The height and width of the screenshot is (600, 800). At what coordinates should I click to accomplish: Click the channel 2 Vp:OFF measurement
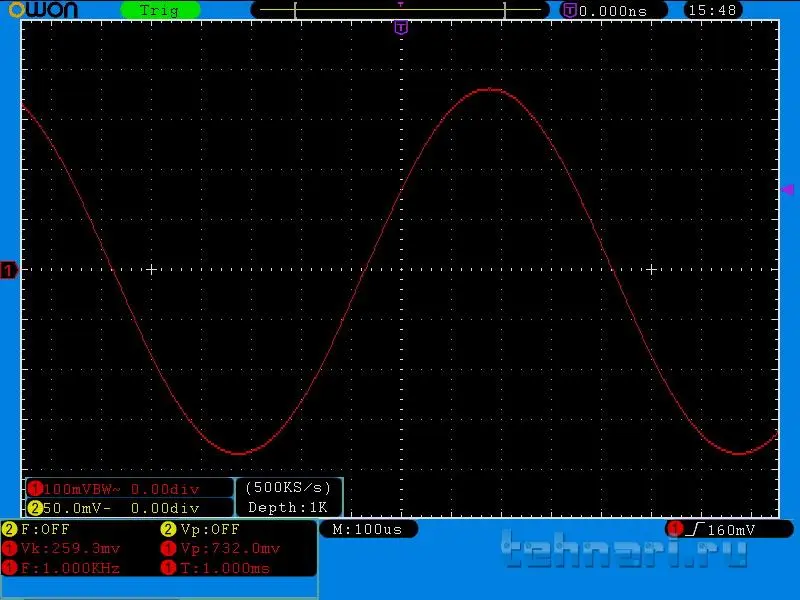pyautogui.click(x=210, y=529)
